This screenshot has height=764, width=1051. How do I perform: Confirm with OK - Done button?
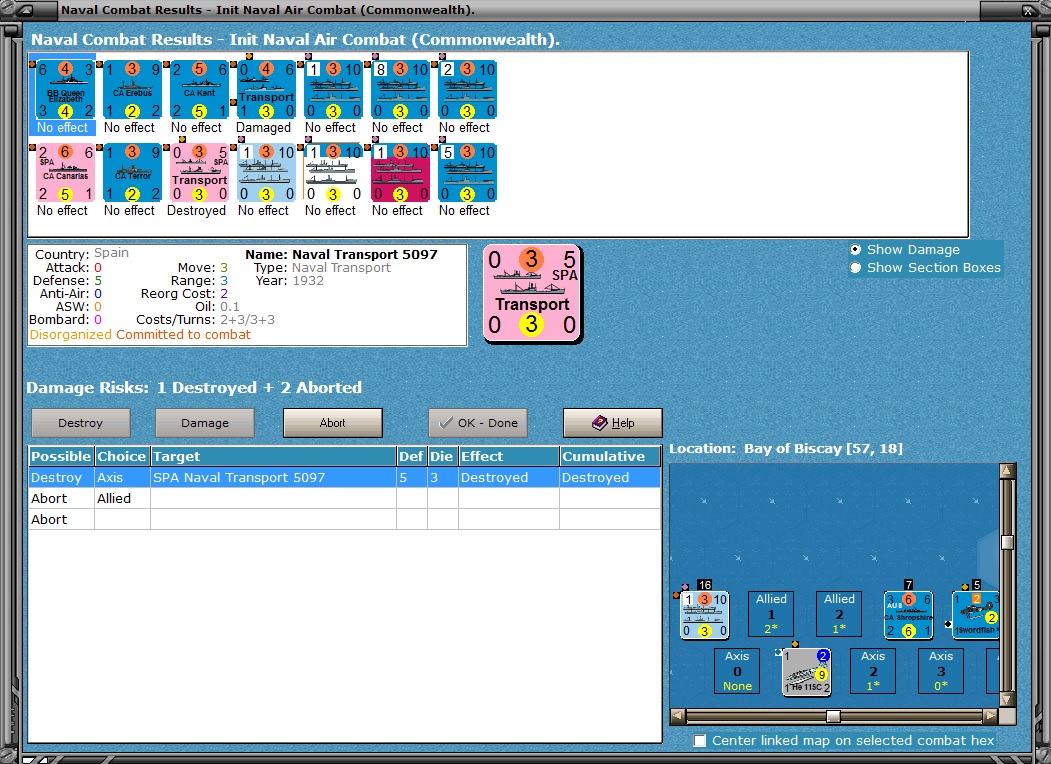[x=478, y=423]
